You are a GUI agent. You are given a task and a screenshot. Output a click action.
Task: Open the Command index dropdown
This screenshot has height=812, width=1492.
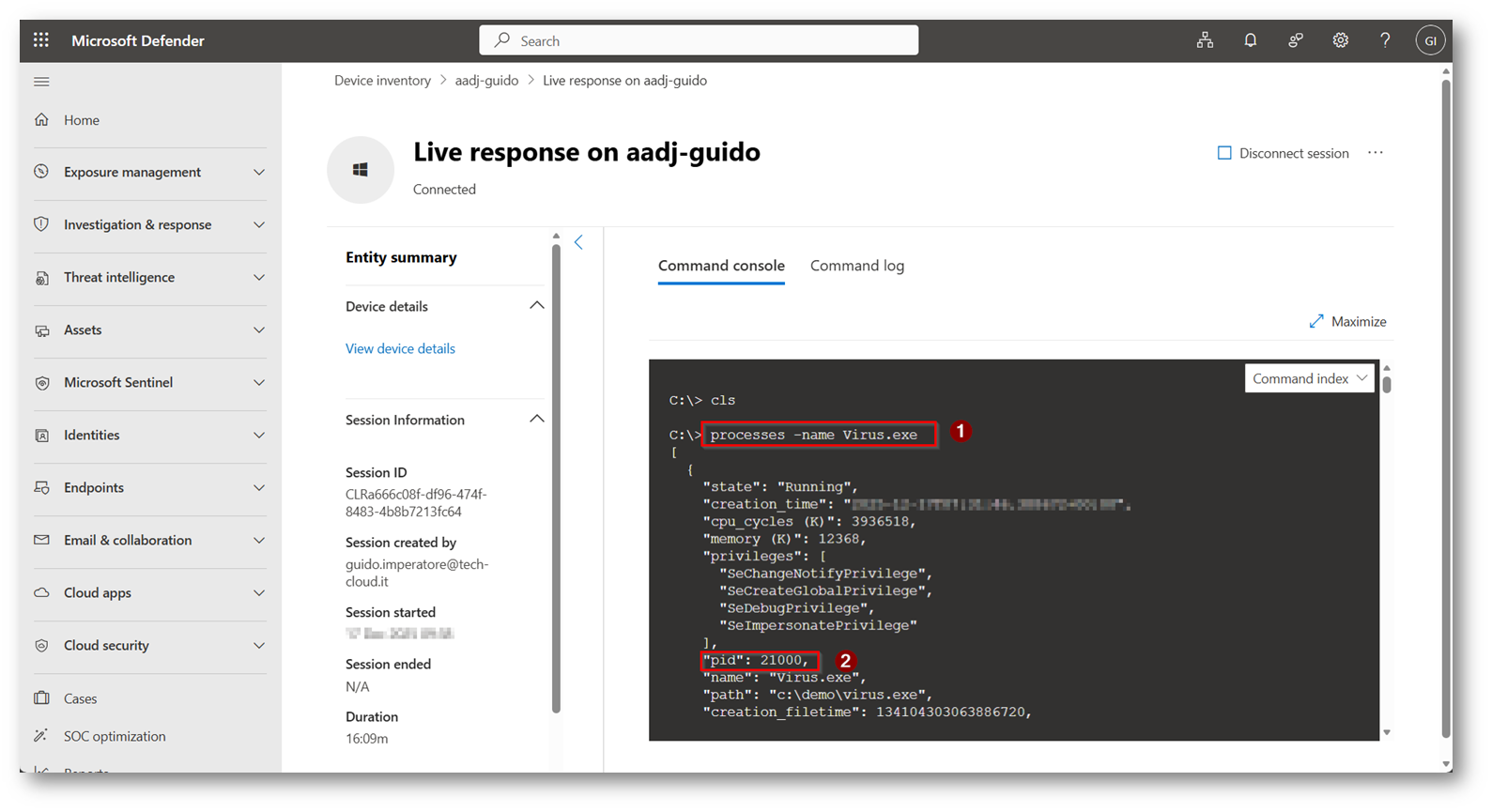[1310, 378]
